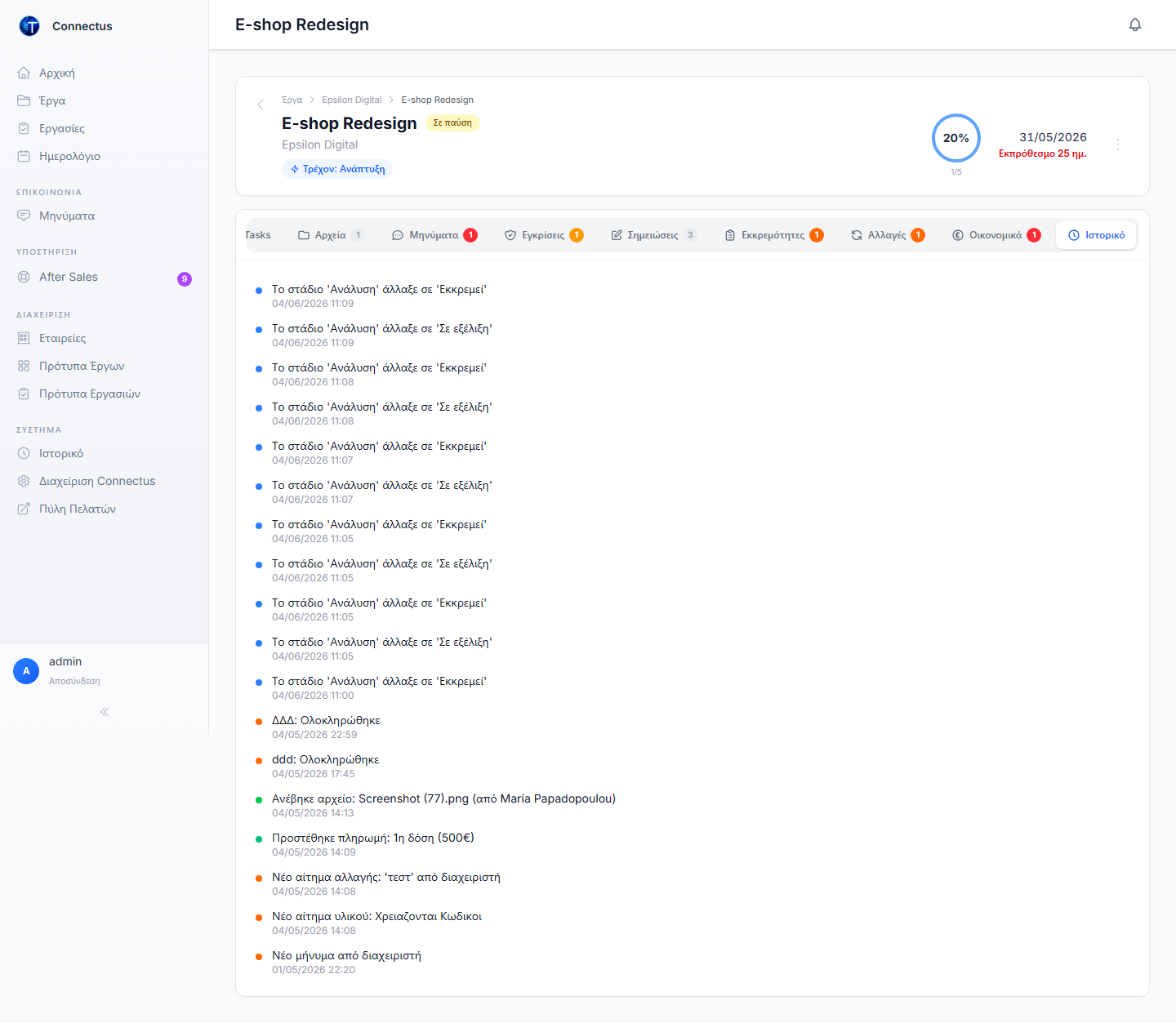Click the admin avatar circle

click(26, 671)
